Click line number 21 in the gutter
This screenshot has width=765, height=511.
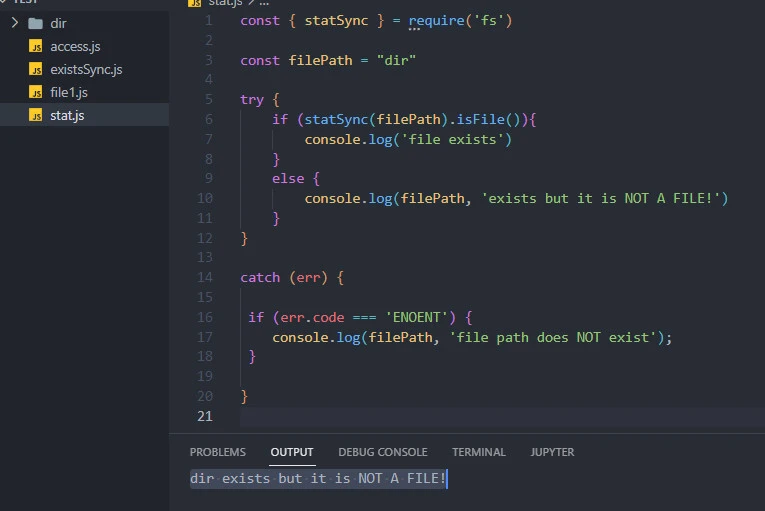[205, 415]
